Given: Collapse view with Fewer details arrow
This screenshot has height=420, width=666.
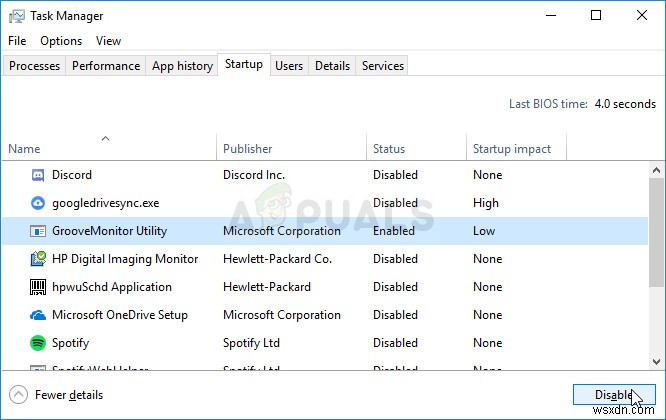Looking at the screenshot, I should (x=18, y=394).
